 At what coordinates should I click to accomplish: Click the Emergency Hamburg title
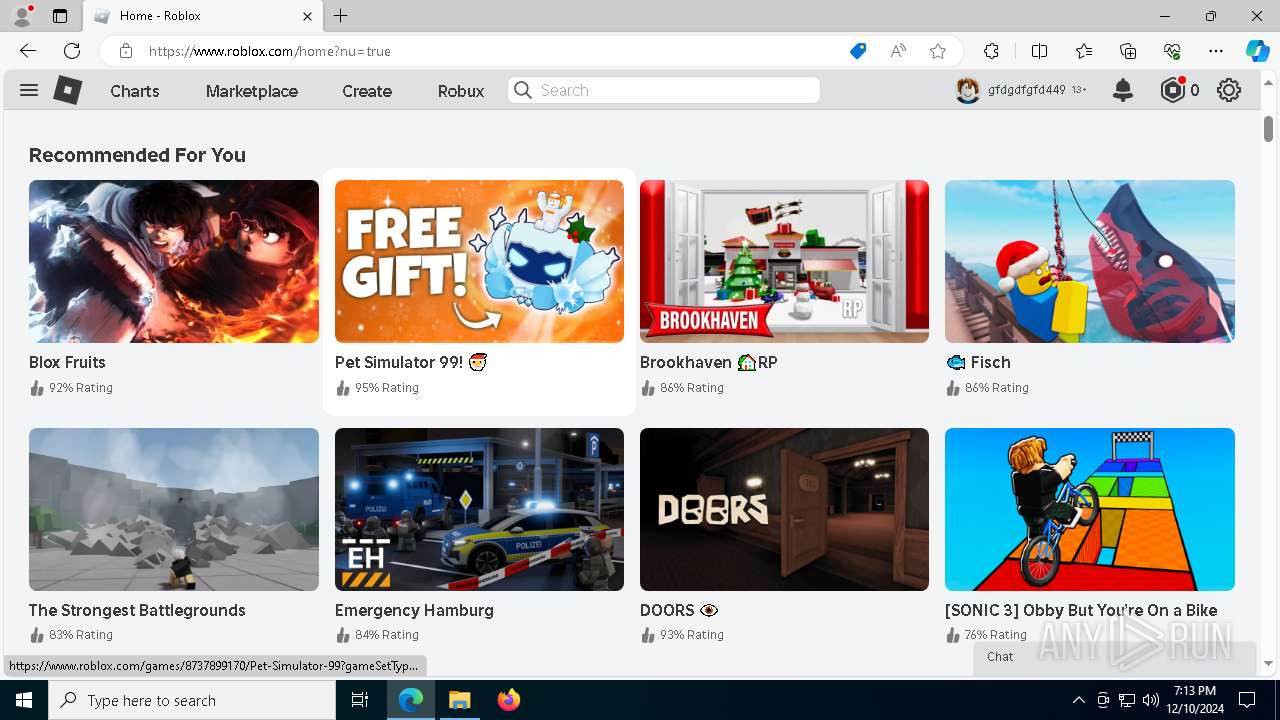click(x=414, y=610)
